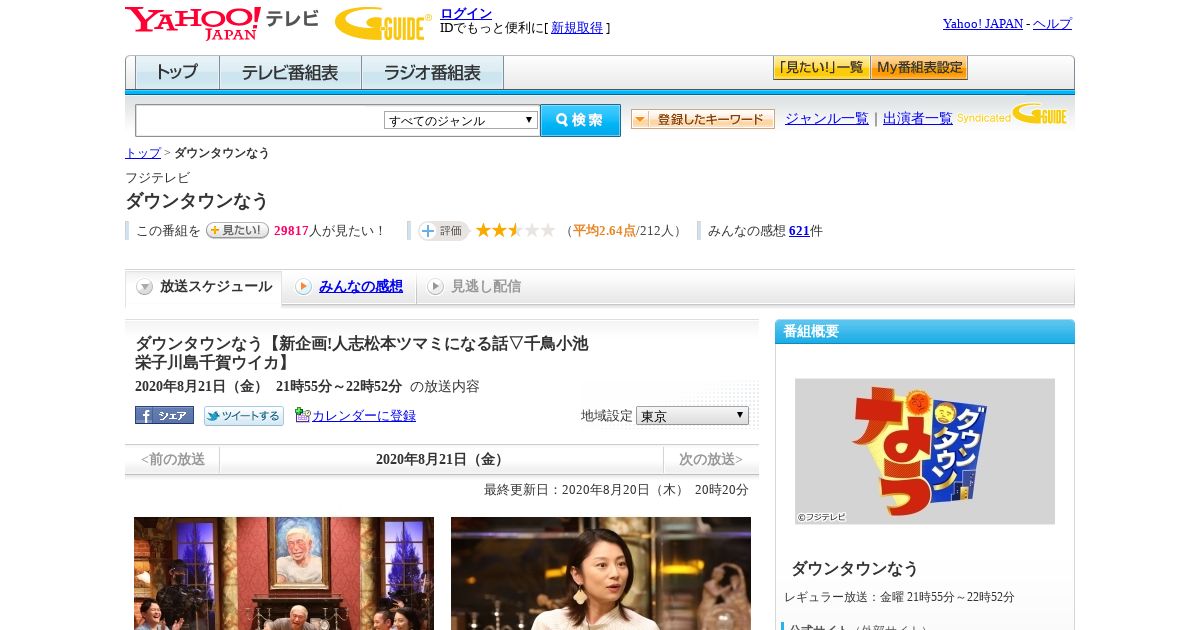Viewport: 1200px width, 630px height.
Task: Click the 番組概要 panel header
Action: (925, 332)
